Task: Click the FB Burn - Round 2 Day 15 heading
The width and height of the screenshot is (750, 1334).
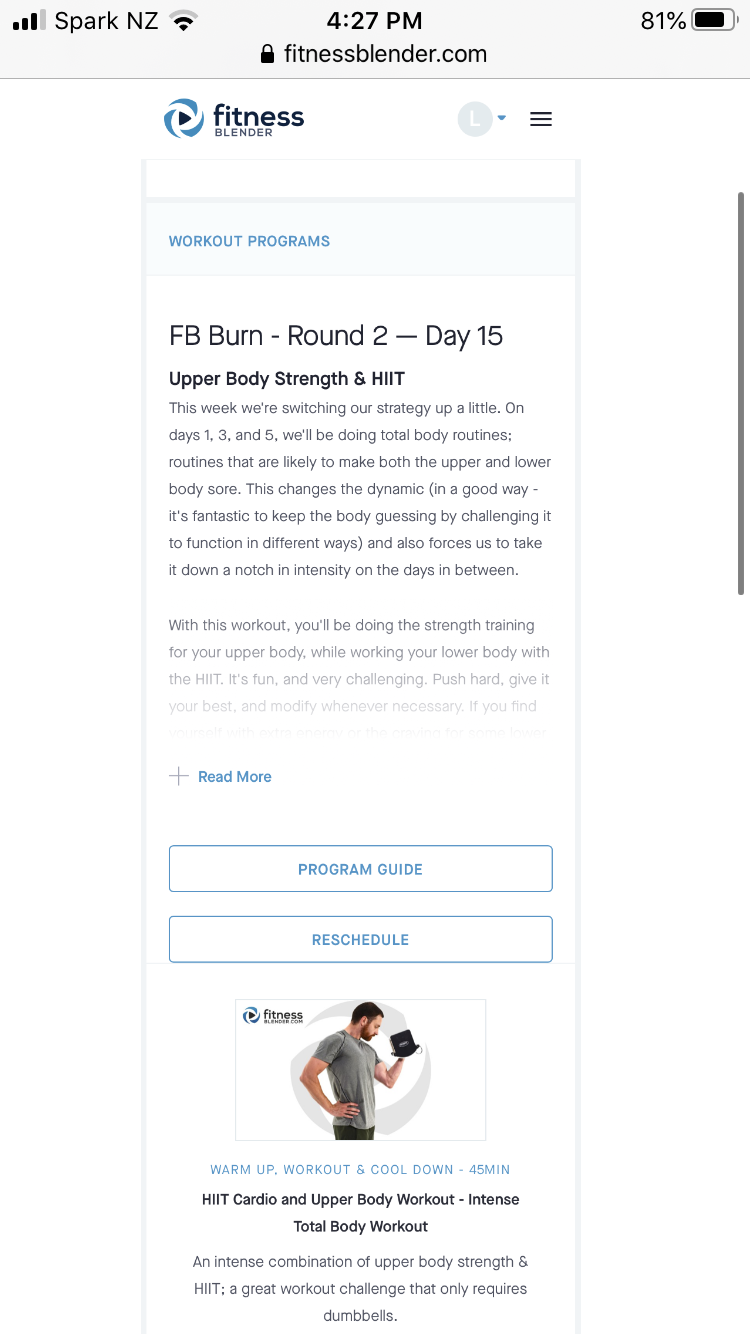Action: [336, 336]
